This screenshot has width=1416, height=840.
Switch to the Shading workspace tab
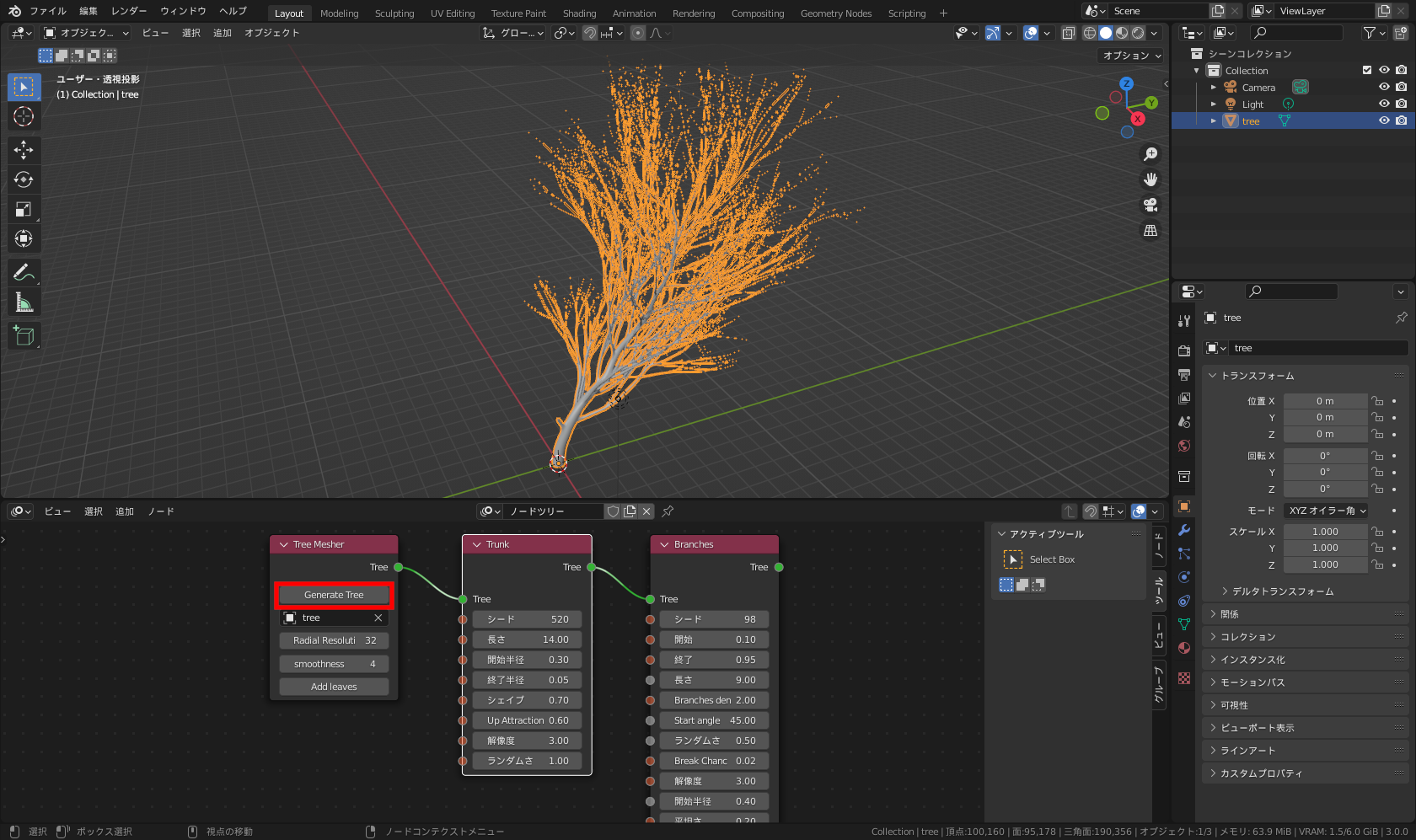pos(579,13)
